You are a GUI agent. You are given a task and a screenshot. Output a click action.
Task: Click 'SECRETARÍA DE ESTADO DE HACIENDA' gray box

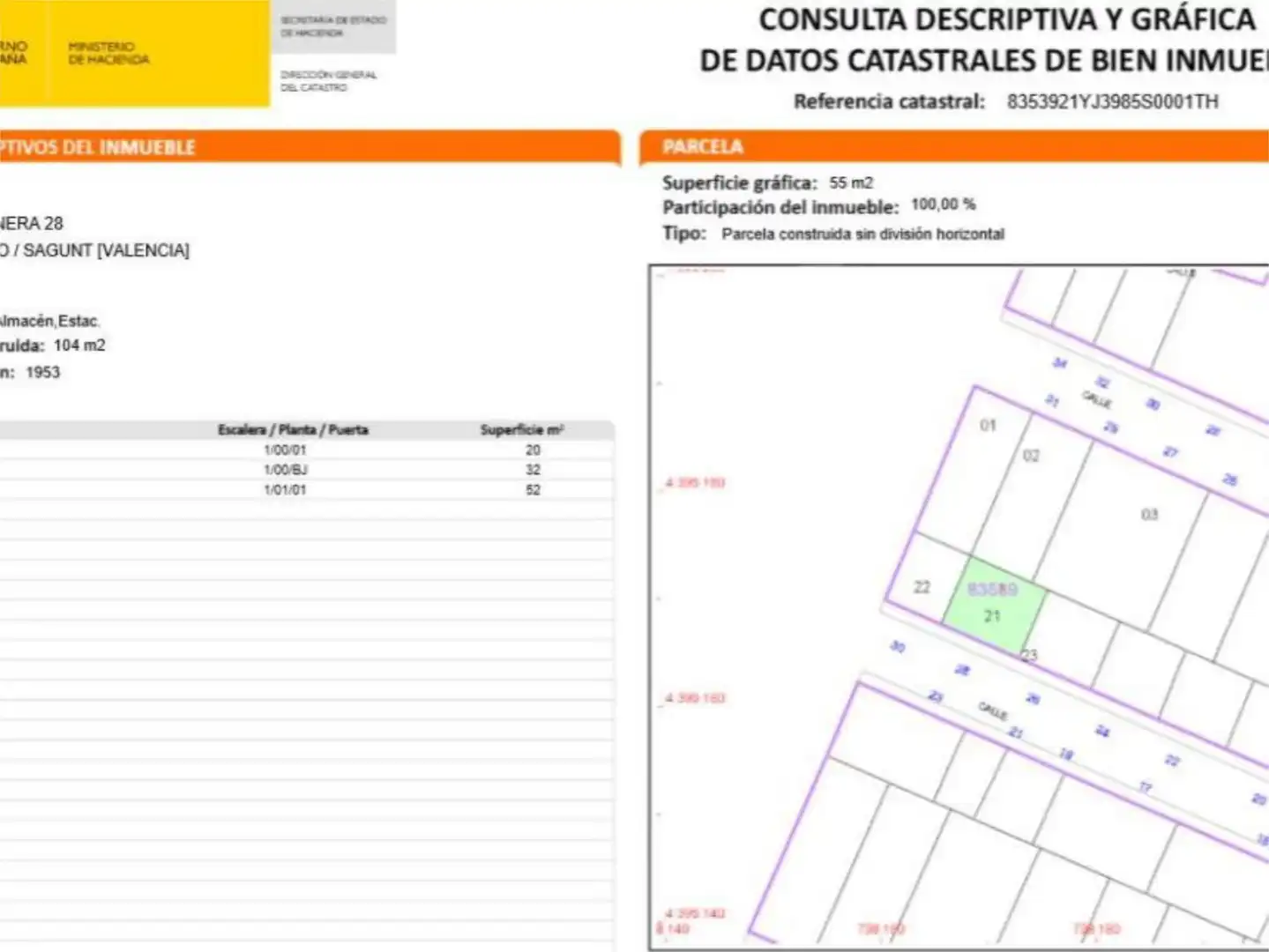pyautogui.click(x=333, y=26)
